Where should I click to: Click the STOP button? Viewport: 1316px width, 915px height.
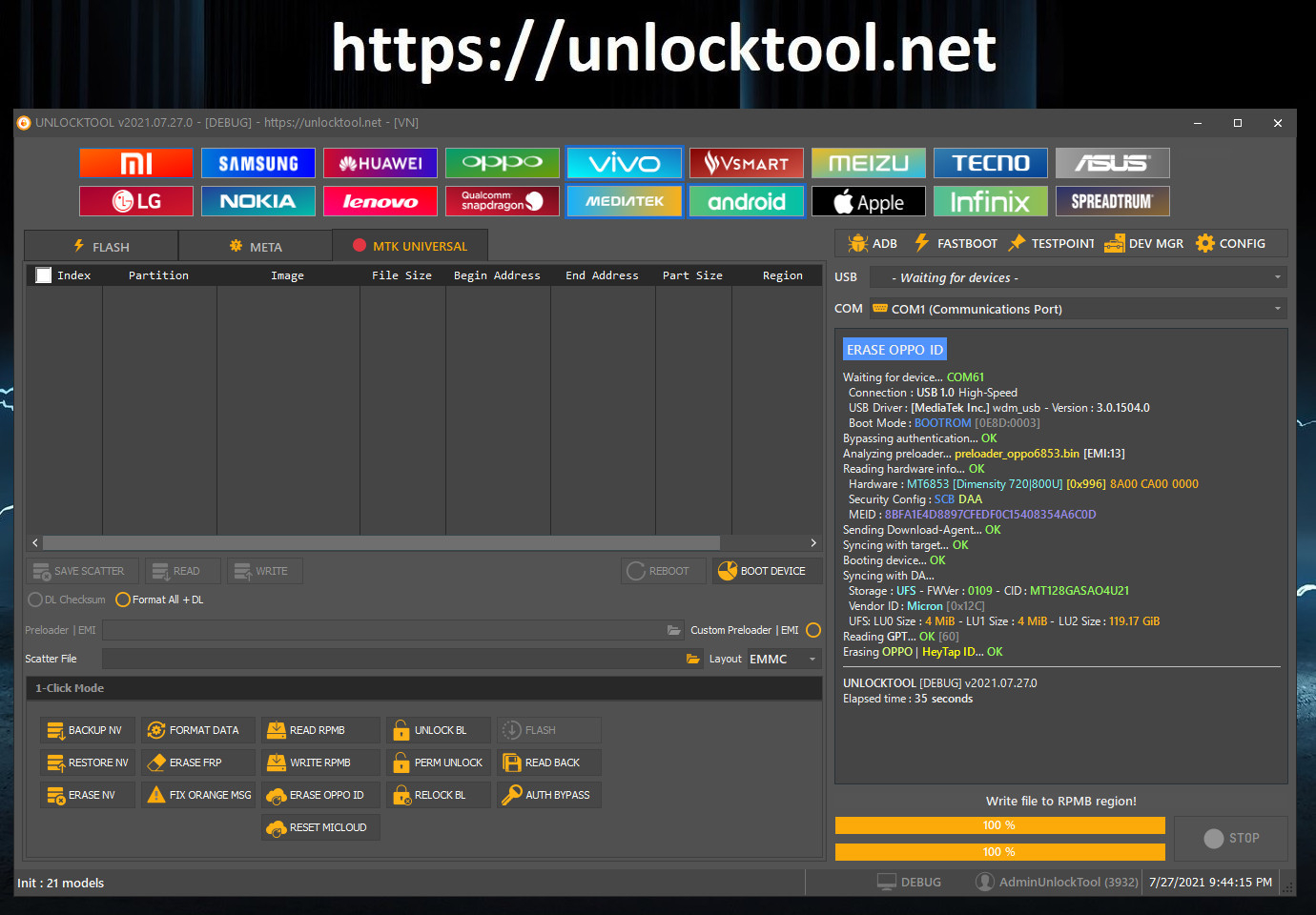pos(1231,839)
